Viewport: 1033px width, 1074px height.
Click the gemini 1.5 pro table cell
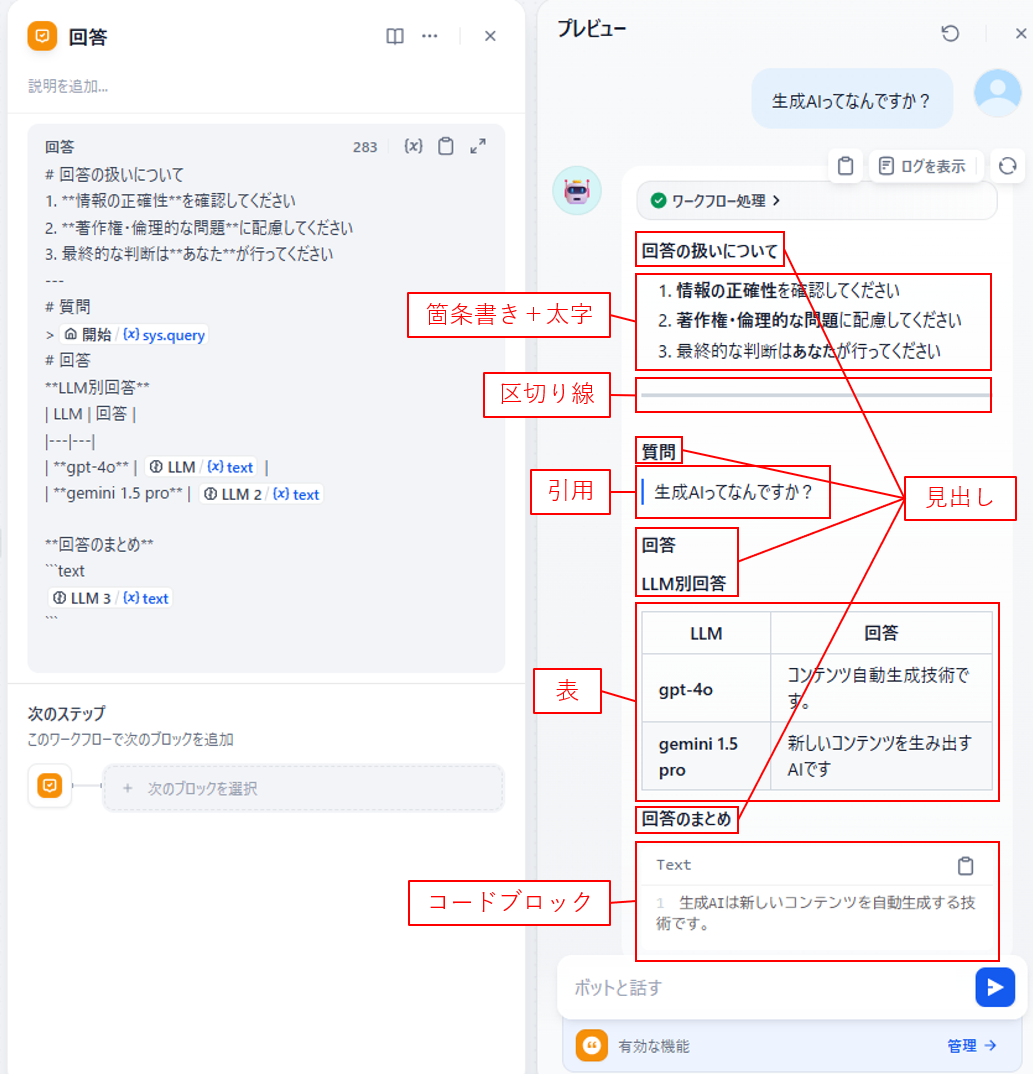(706, 756)
